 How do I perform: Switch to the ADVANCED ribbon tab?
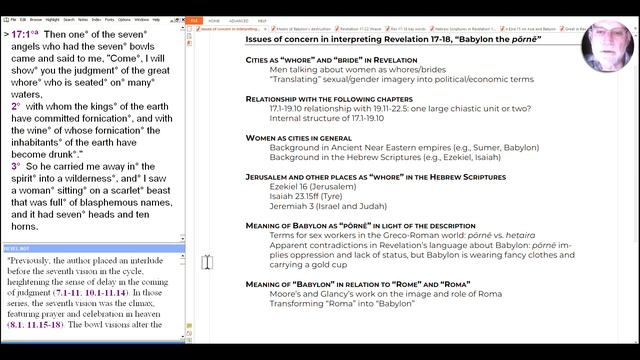(x=238, y=21)
